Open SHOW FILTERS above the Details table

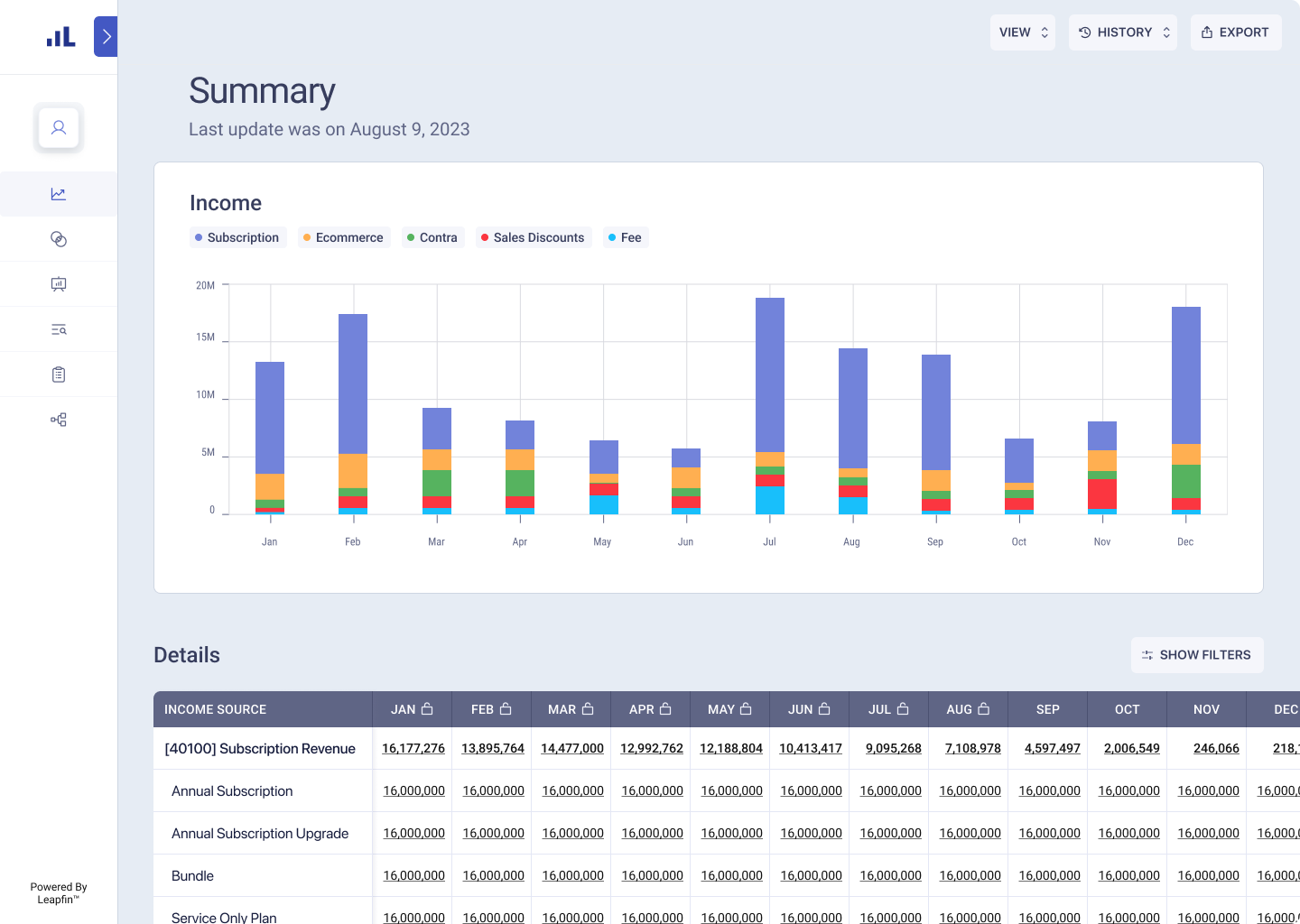[x=1197, y=655]
